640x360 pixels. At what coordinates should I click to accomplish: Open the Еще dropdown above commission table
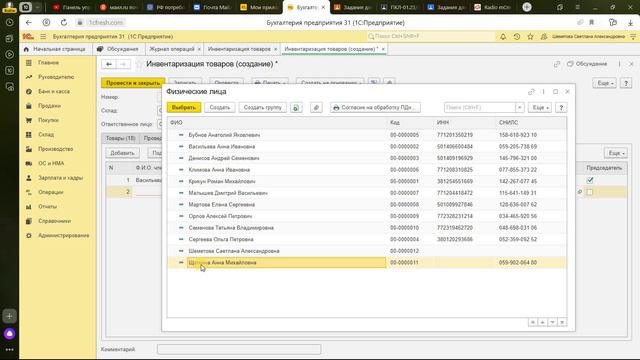pyautogui.click(x=616, y=153)
